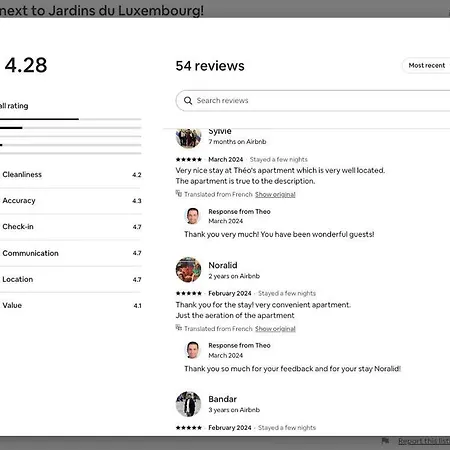The image size is (450, 450).
Task: Click the translate icon under Sylvie's review
Action: click(179, 193)
